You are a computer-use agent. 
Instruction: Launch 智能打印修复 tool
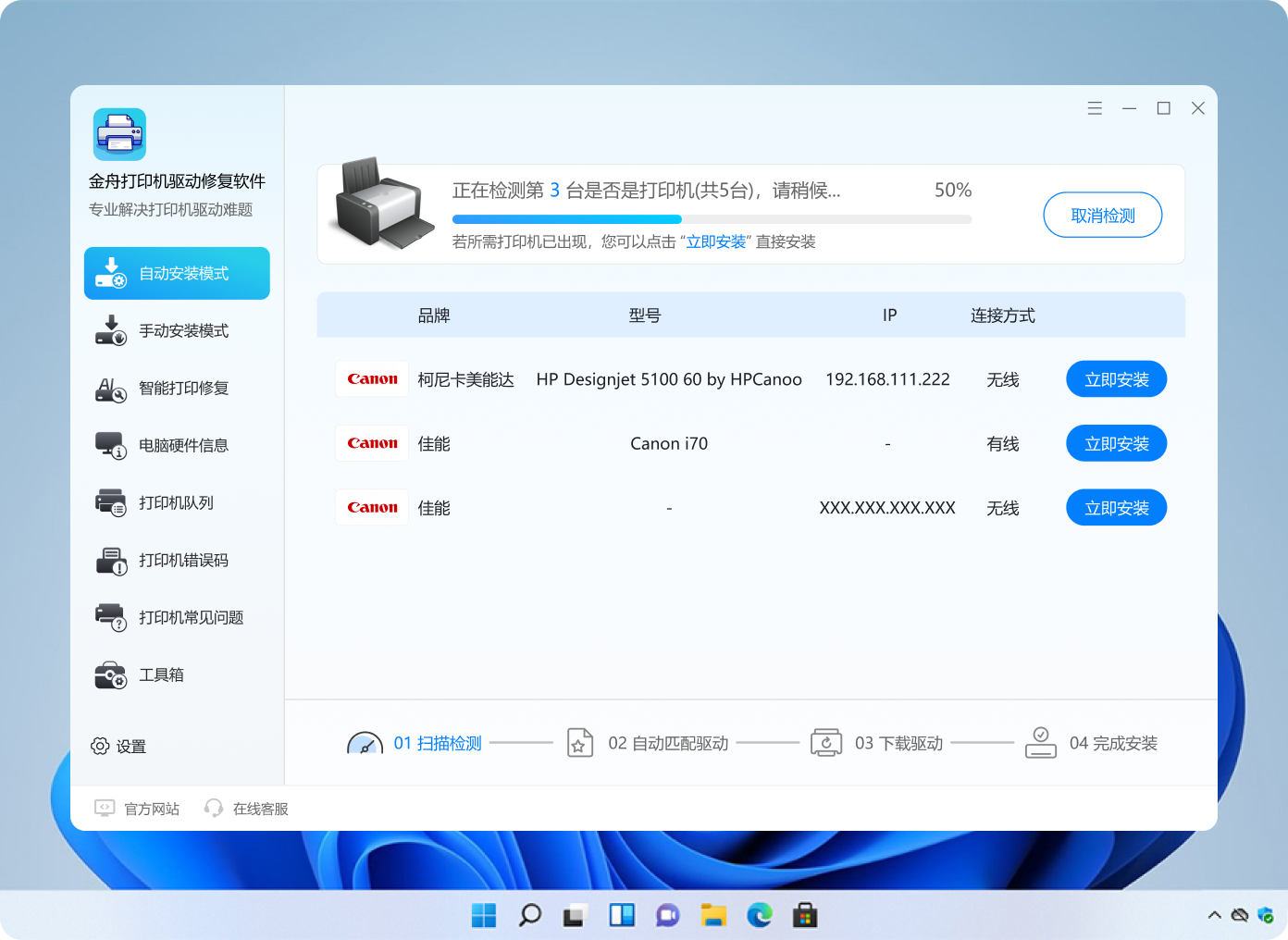click(x=176, y=388)
